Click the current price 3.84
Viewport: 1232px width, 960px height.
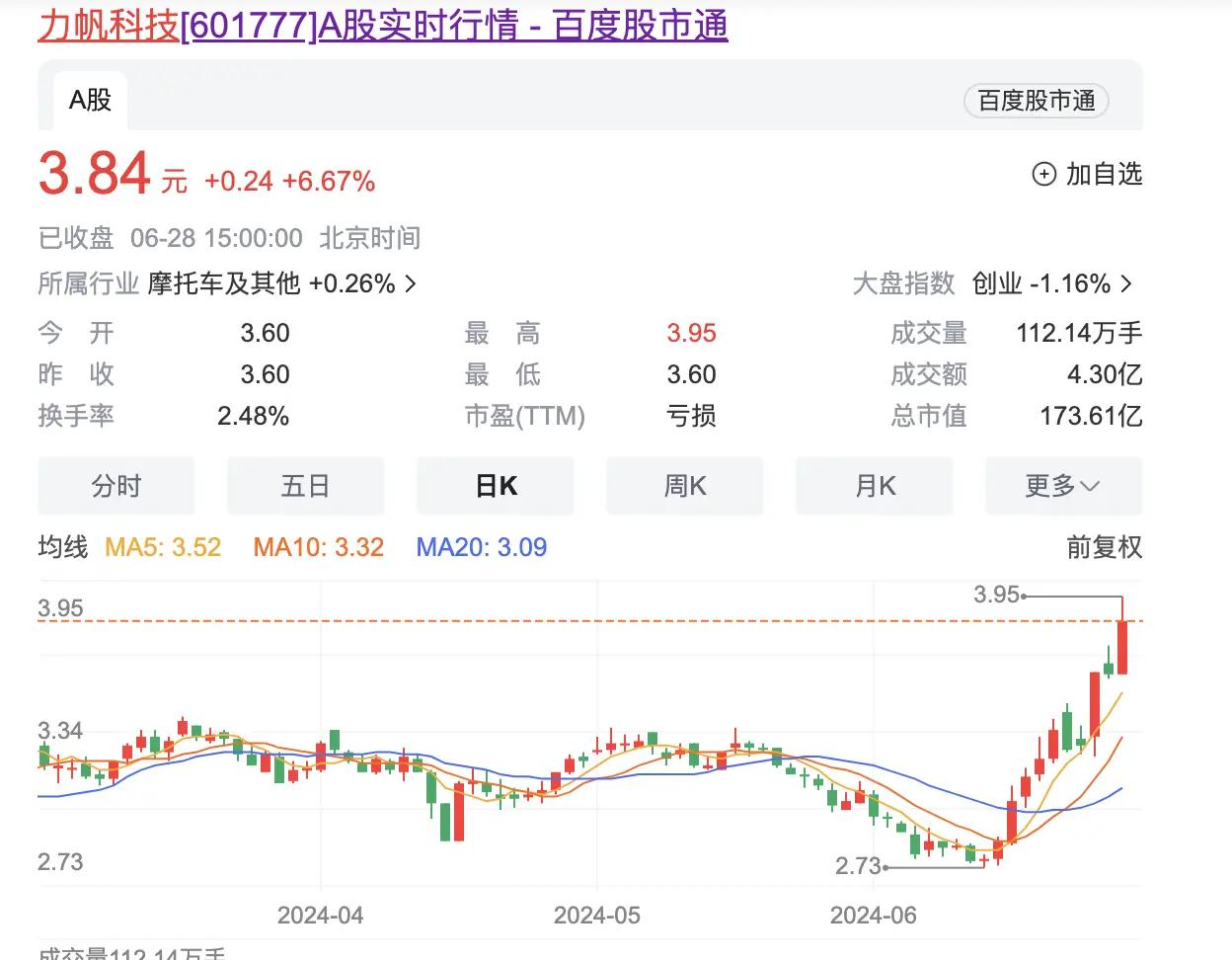(95, 174)
